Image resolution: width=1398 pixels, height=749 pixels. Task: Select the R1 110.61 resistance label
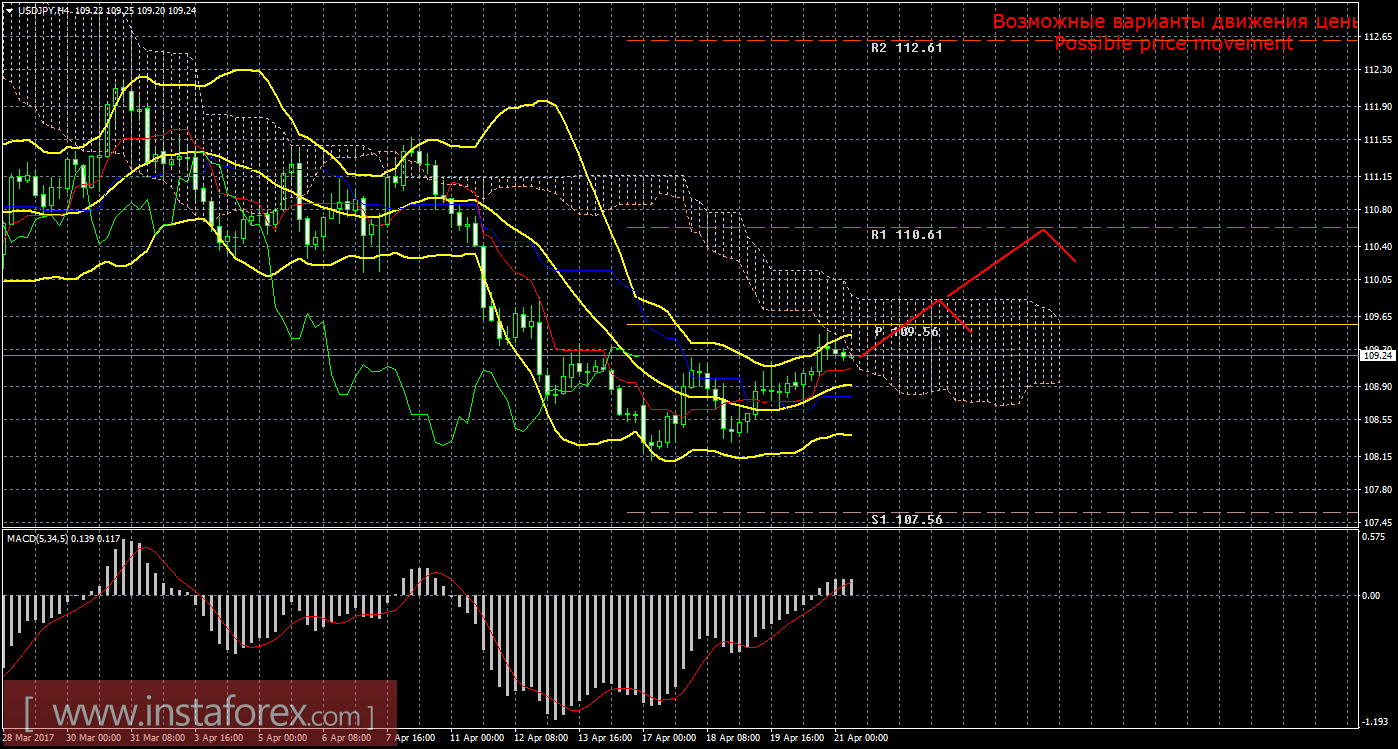[906, 234]
